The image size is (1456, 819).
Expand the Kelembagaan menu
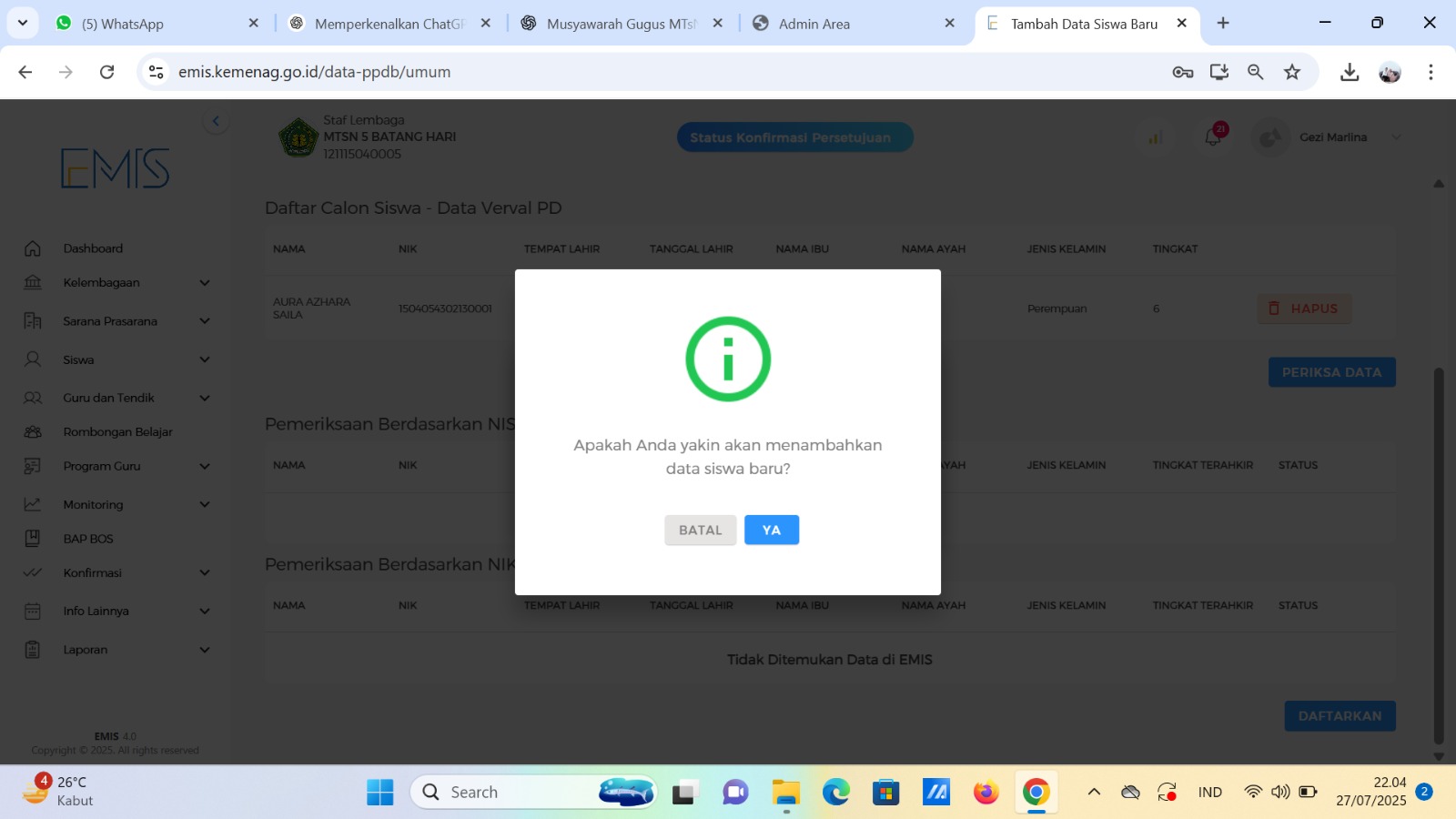(x=205, y=283)
